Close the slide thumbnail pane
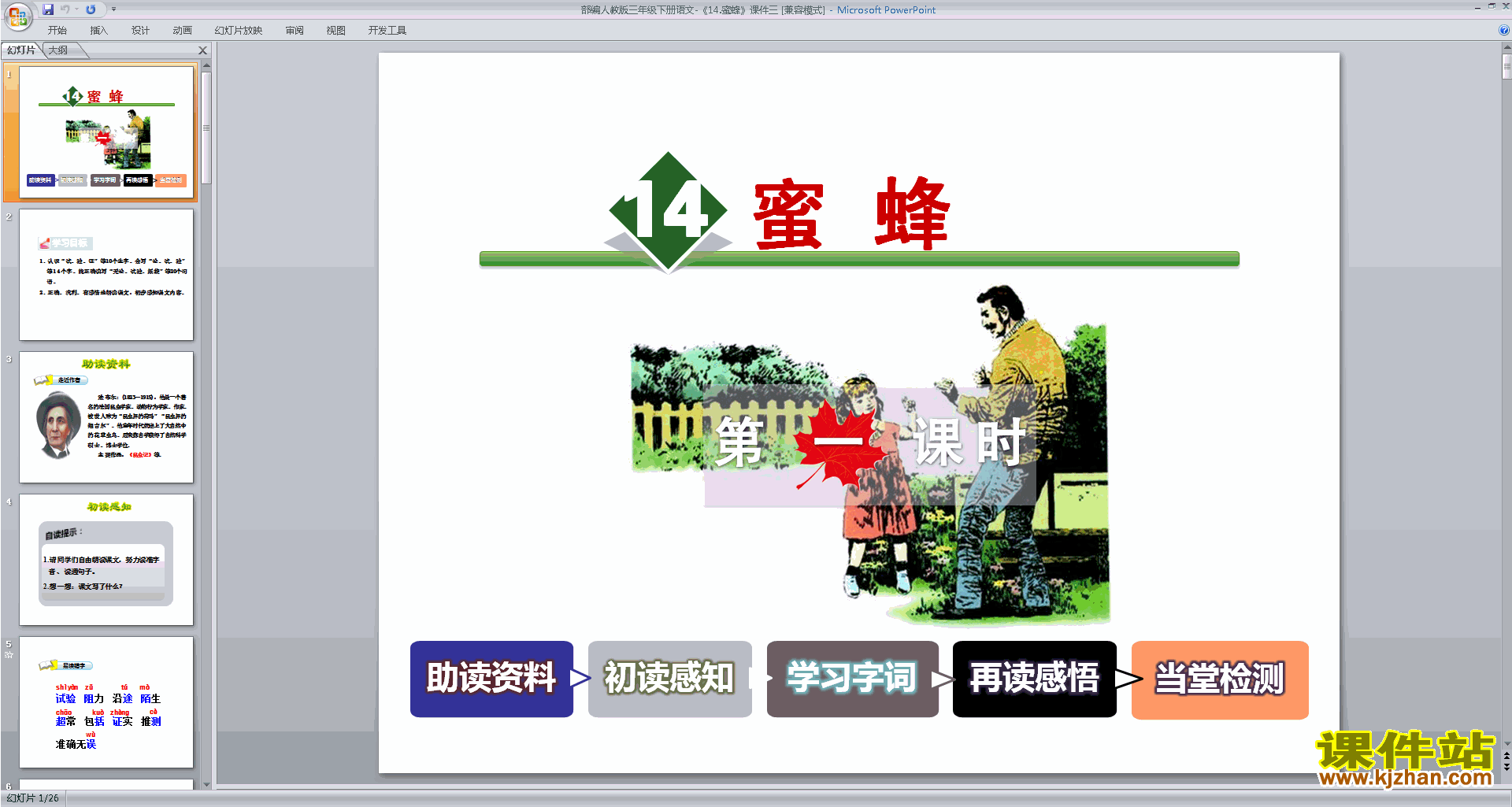 tap(202, 50)
